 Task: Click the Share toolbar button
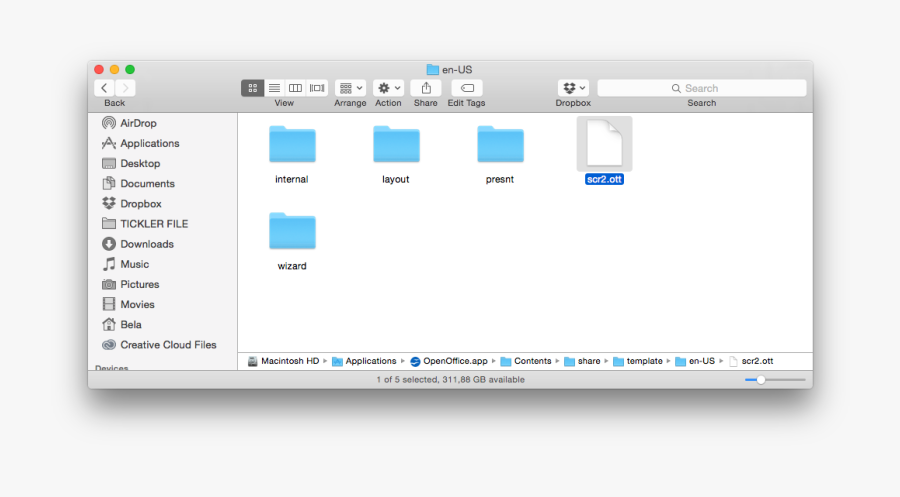[426, 88]
